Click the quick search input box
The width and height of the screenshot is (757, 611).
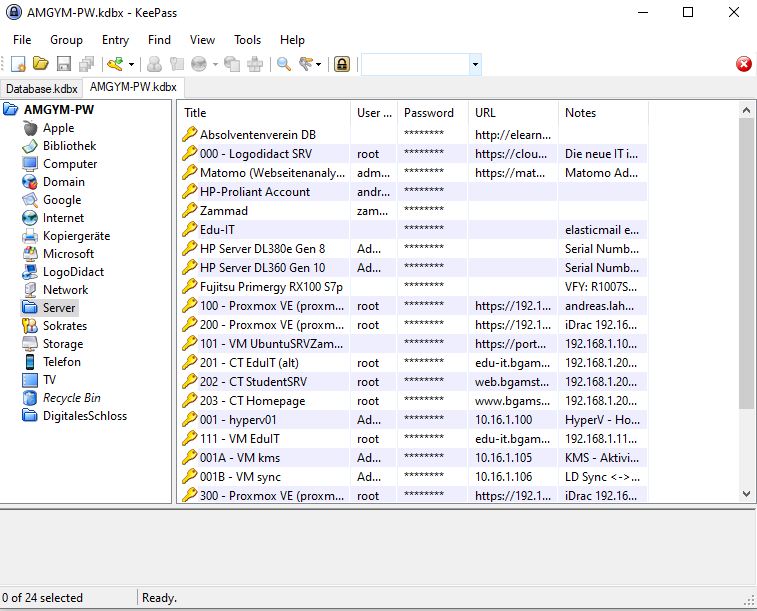(x=416, y=64)
